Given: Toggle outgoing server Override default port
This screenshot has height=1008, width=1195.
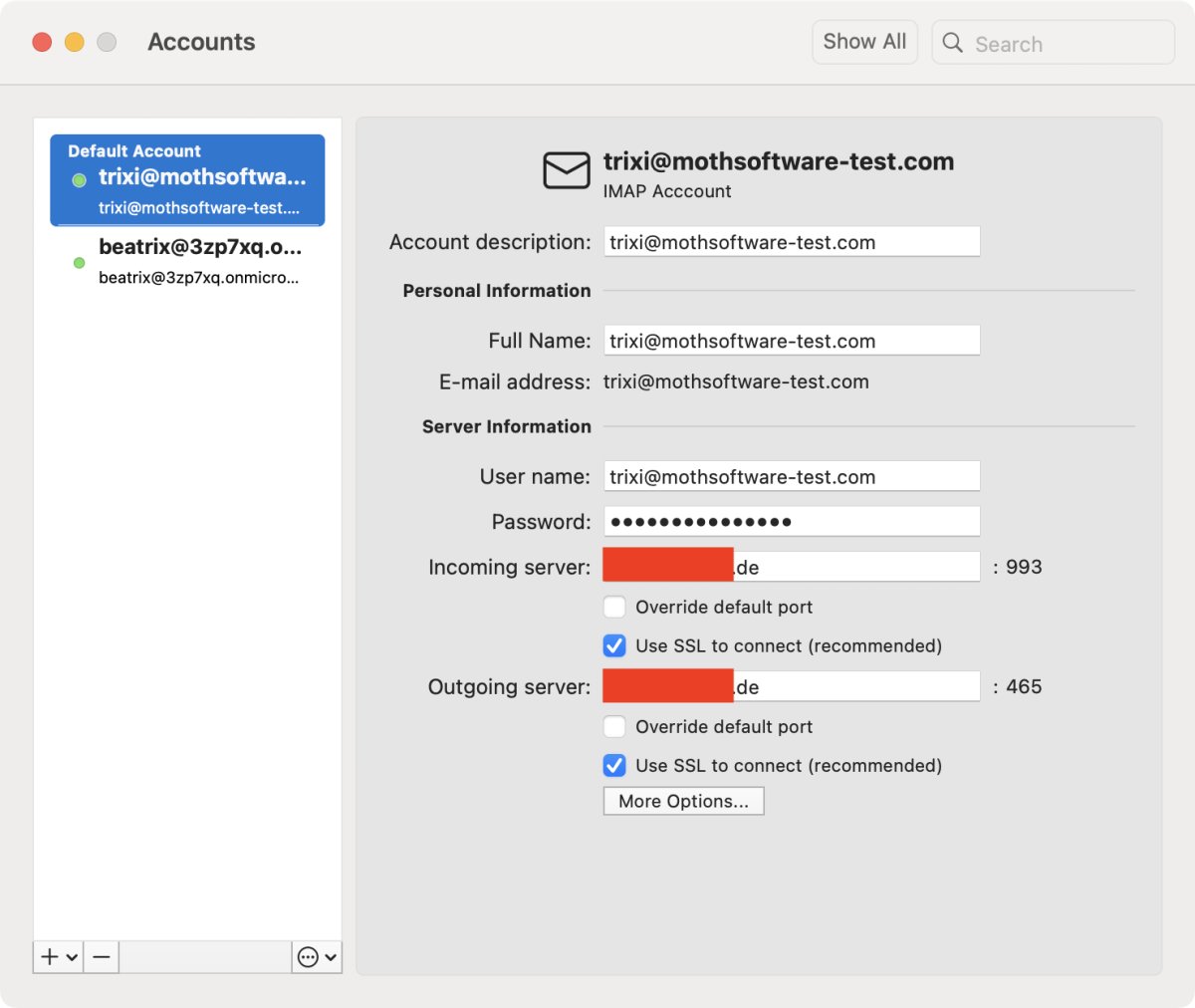Looking at the screenshot, I should pyautogui.click(x=614, y=726).
